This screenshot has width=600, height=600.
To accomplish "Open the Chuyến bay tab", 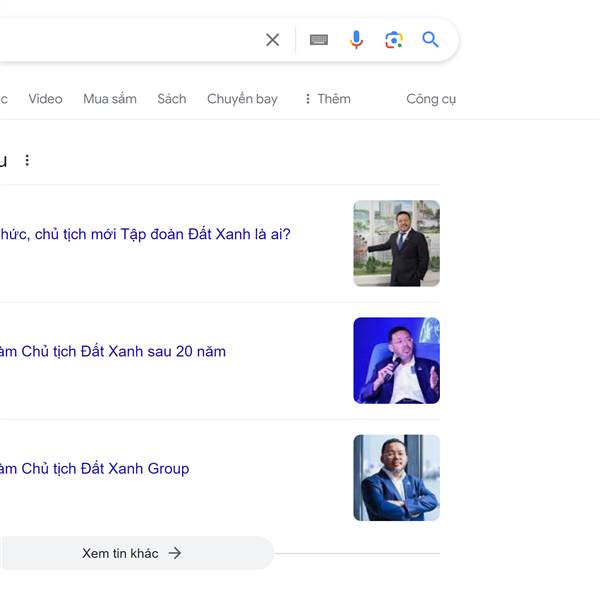I will point(242,99).
